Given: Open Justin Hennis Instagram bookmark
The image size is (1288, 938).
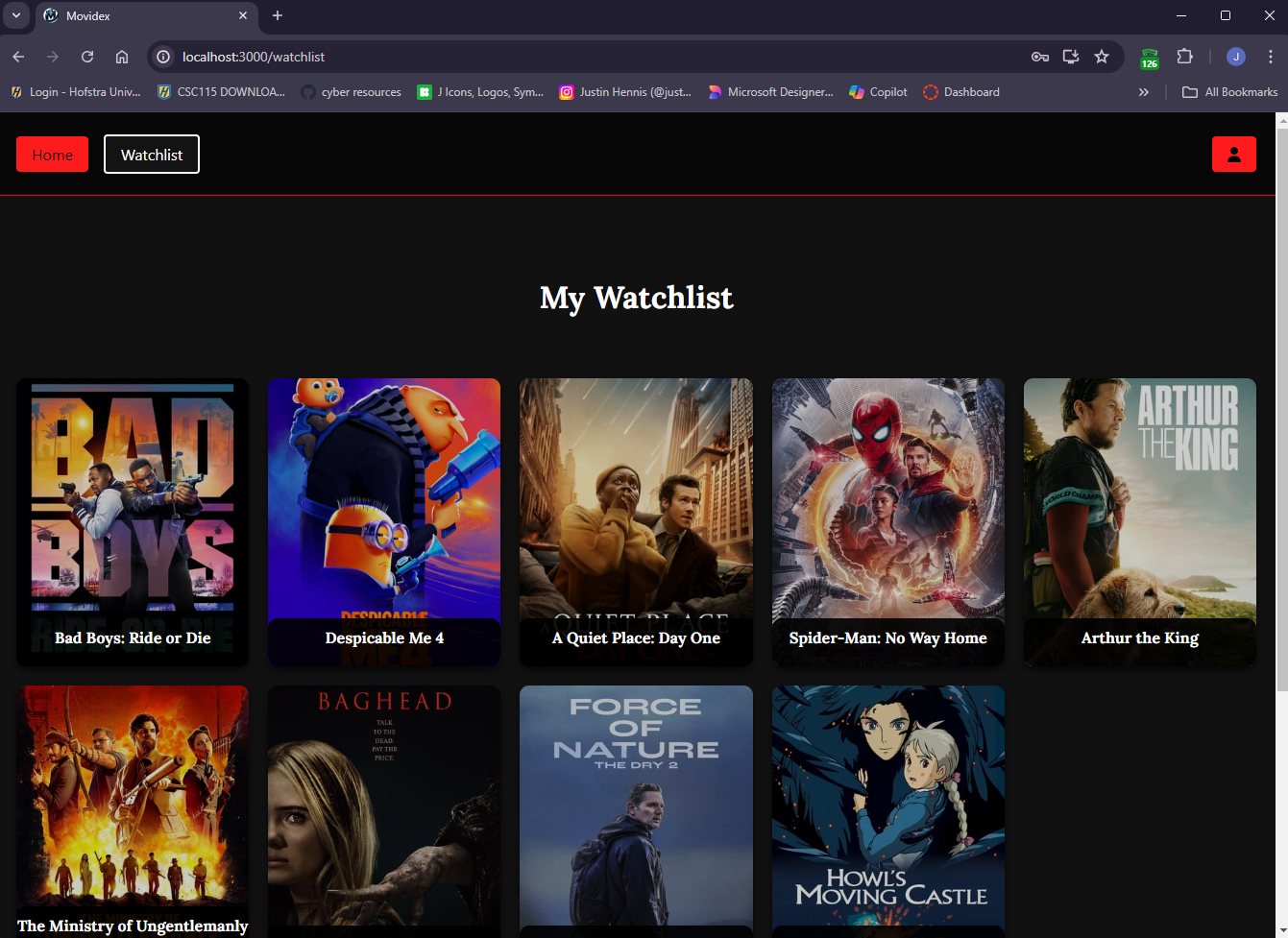Looking at the screenshot, I should point(625,92).
